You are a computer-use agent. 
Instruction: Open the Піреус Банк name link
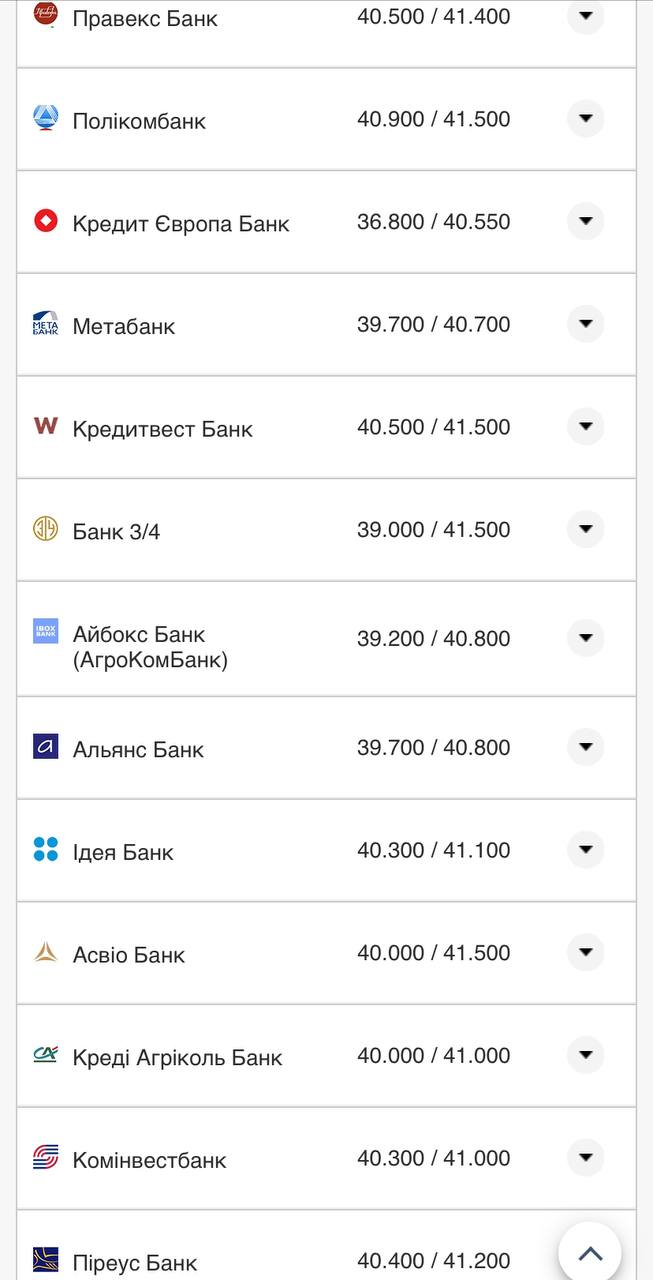(x=135, y=1263)
